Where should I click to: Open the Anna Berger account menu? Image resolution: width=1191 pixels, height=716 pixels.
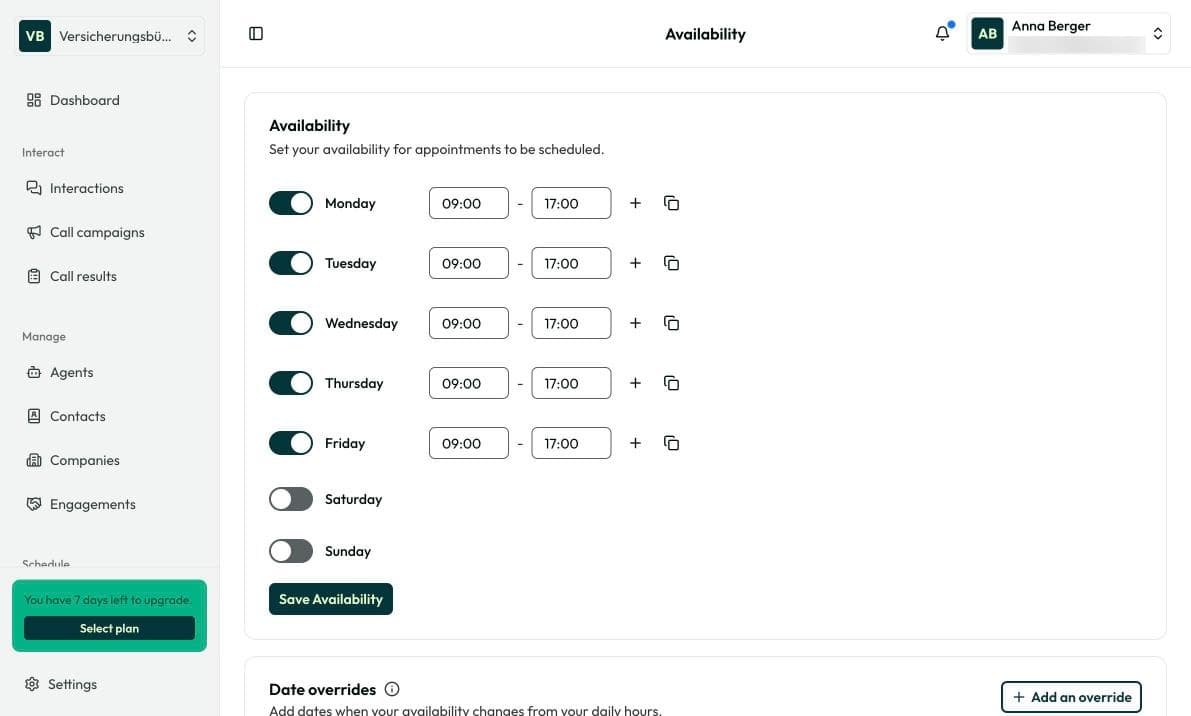click(1068, 33)
